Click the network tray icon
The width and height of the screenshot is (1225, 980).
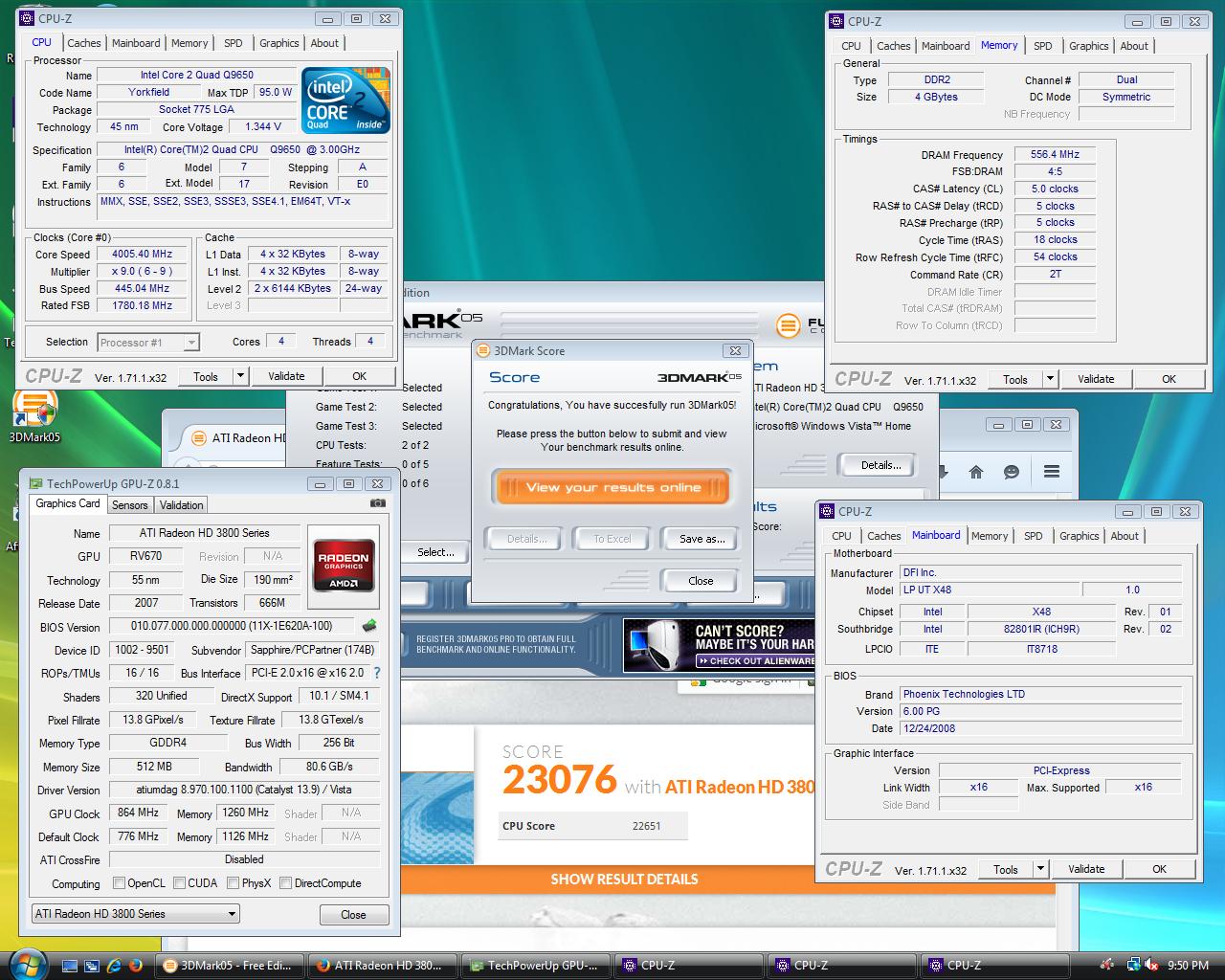[x=1133, y=966]
